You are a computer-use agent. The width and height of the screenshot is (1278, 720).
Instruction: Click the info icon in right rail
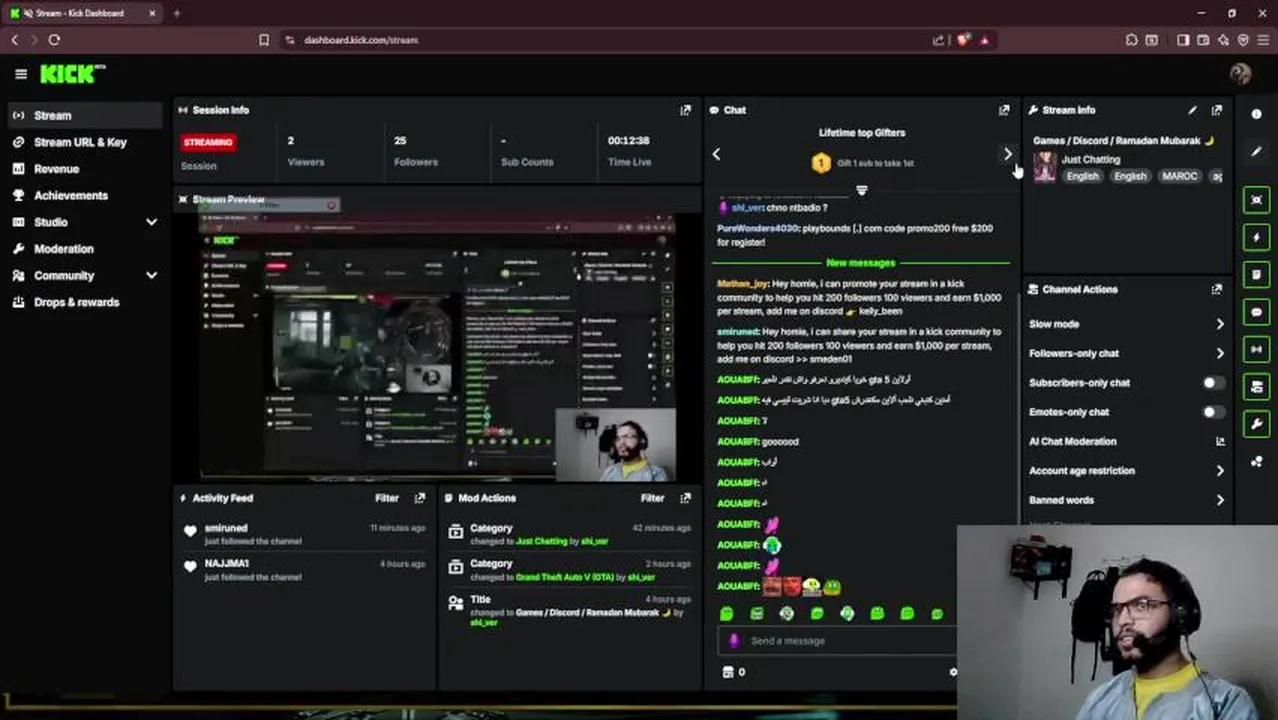point(1257,114)
